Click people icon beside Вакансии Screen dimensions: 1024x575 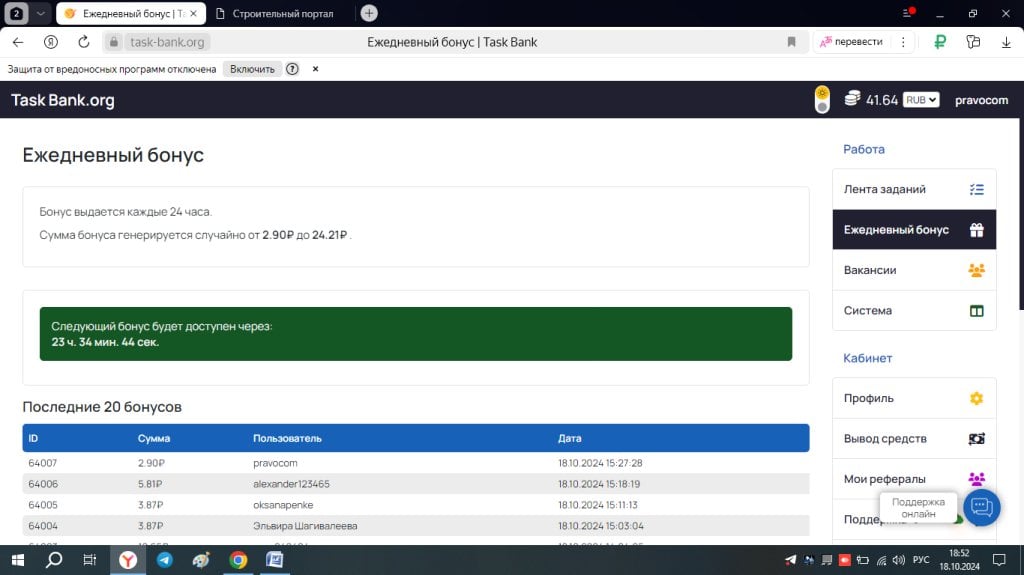(976, 271)
